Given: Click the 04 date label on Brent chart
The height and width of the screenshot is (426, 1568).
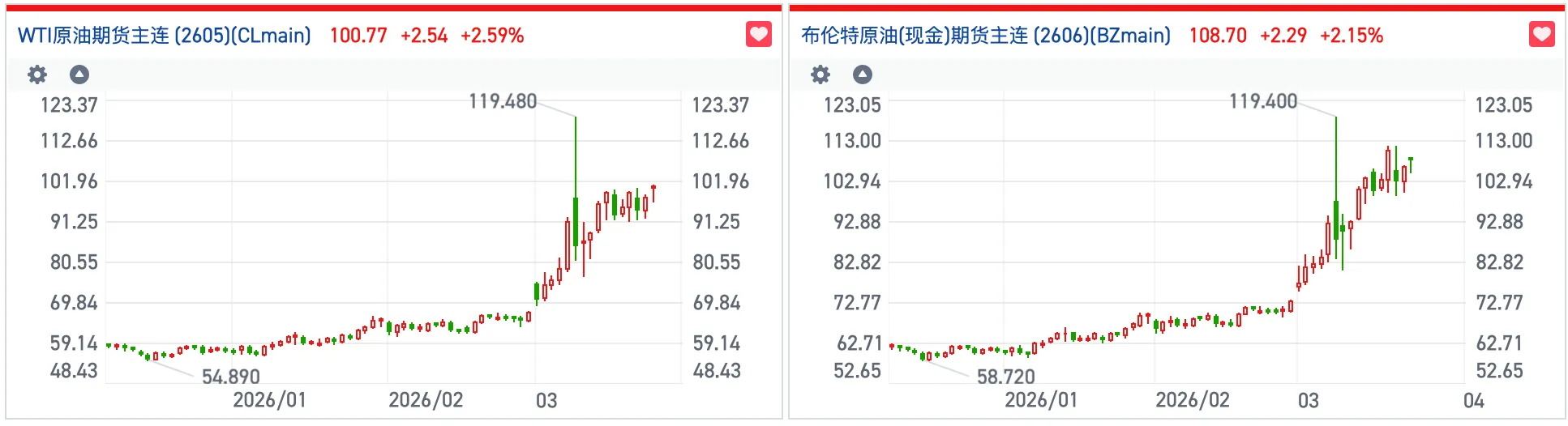Looking at the screenshot, I should (x=1473, y=400).
